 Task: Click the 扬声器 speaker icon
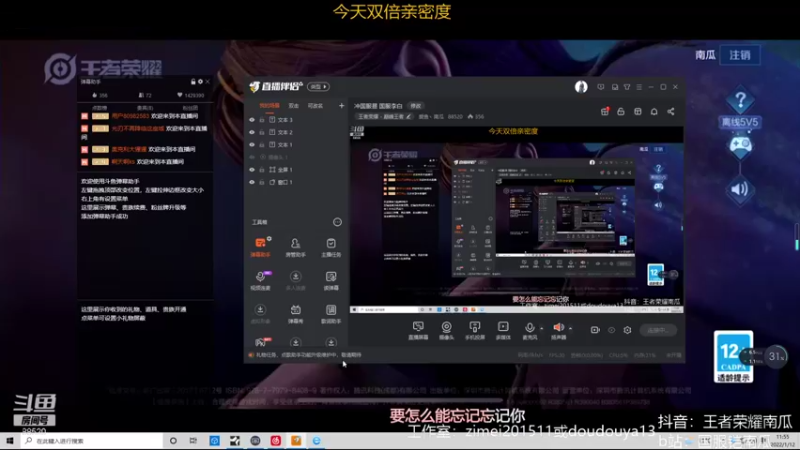click(x=559, y=328)
